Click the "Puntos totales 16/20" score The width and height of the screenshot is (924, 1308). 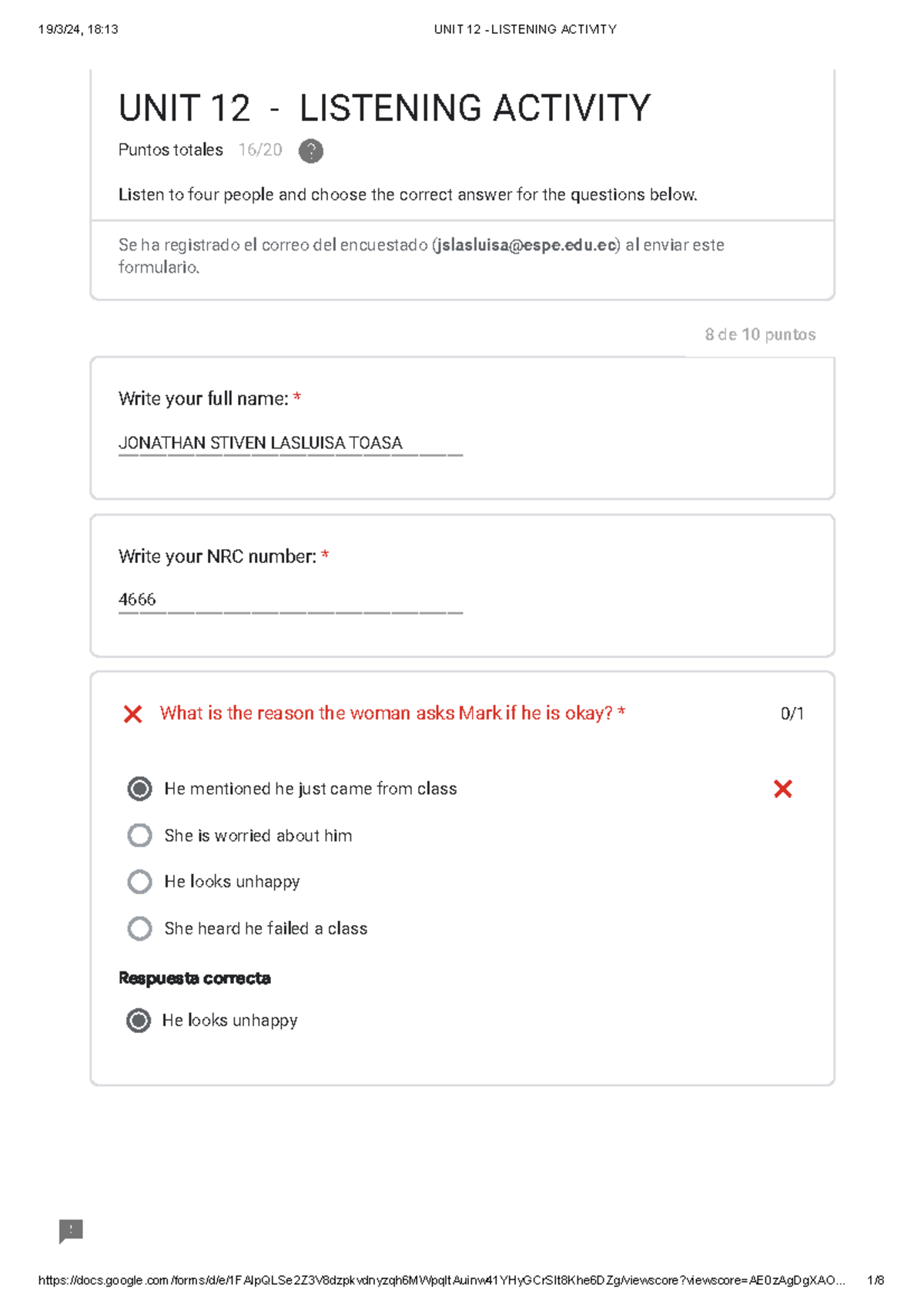coord(200,150)
